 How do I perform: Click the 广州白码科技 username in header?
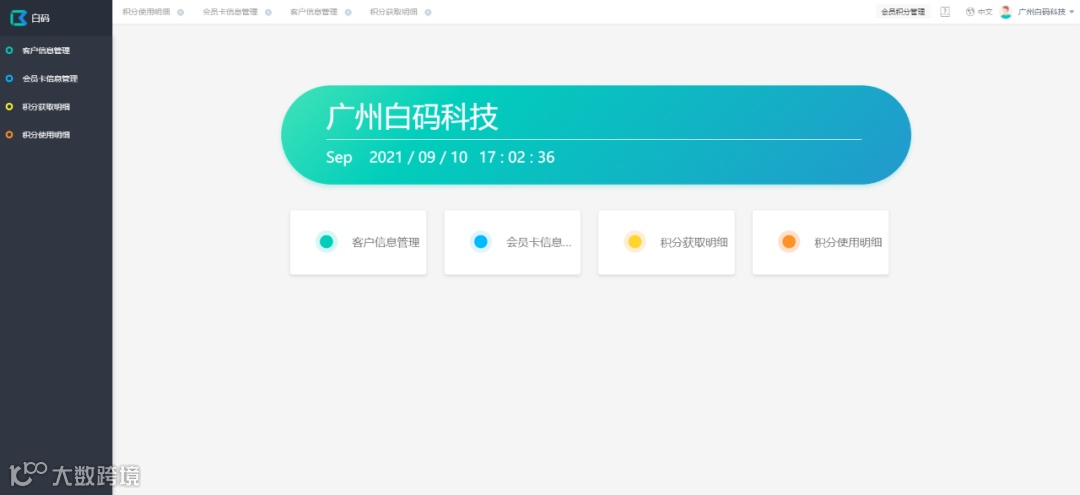(x=1041, y=12)
